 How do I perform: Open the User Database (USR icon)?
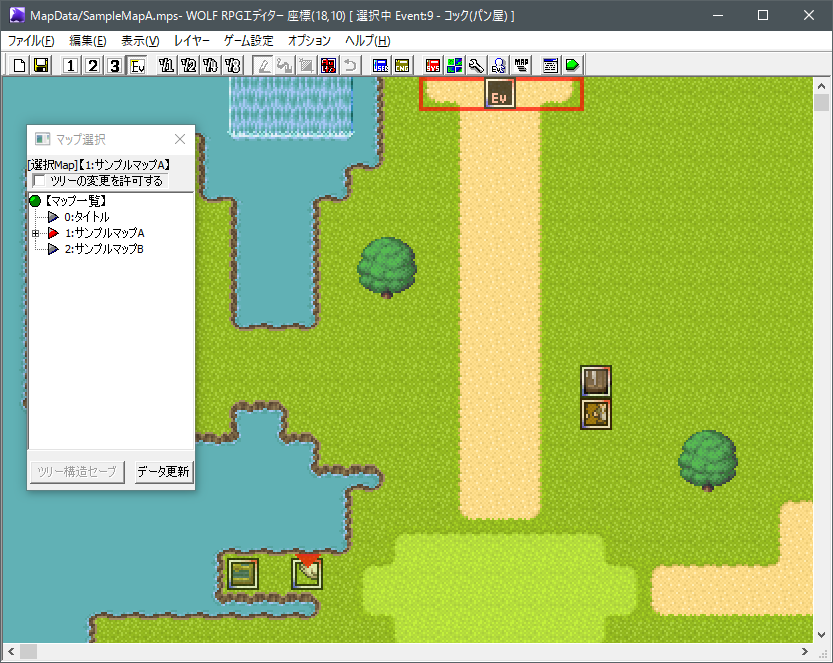tap(381, 65)
